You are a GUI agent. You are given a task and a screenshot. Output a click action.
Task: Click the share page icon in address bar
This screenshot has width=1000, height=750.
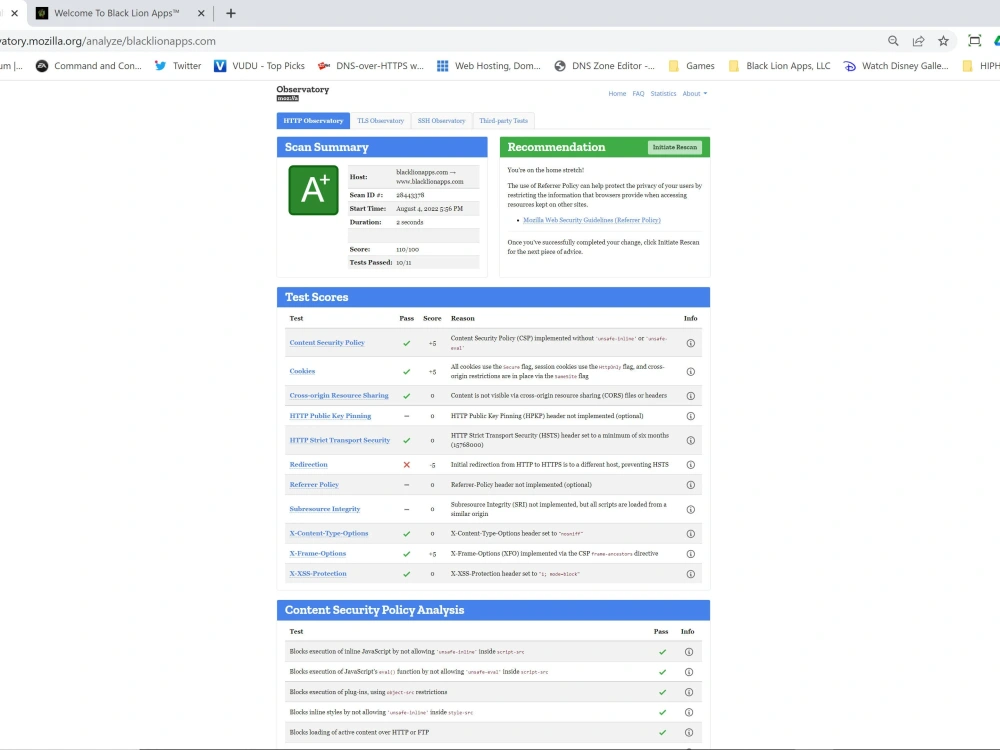click(x=918, y=41)
